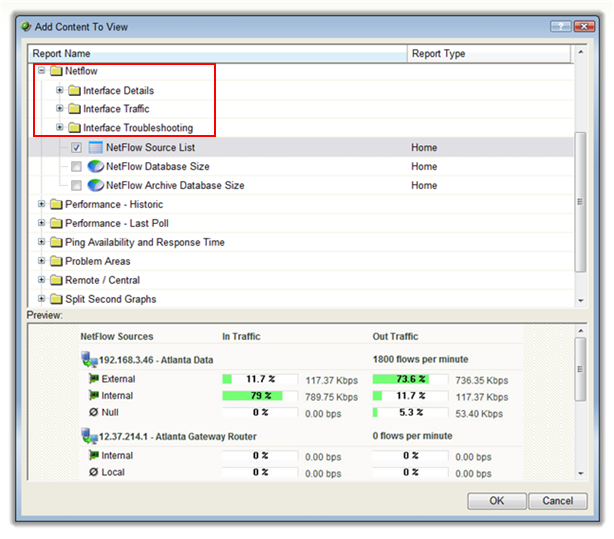The image size is (614, 539).
Task: Uncheck the NetFlow Source List checkbox
Action: tap(77, 148)
